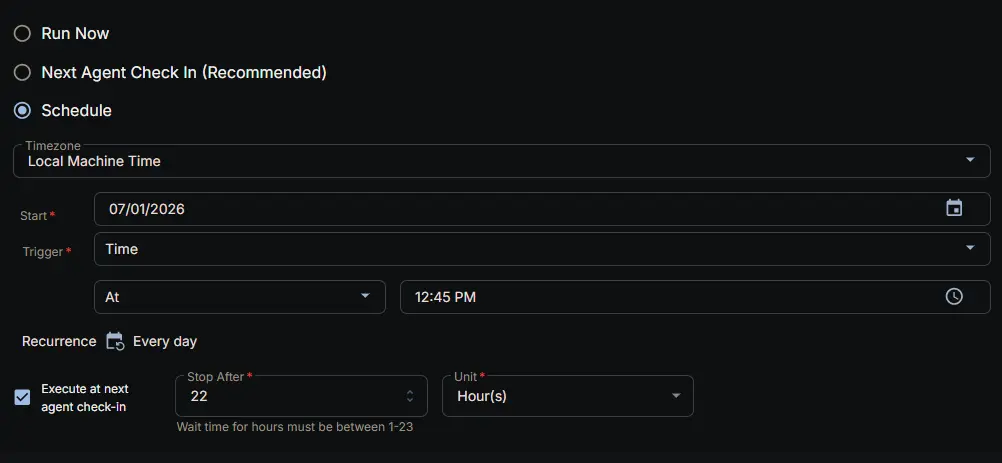Open the clock time picker icon
The height and width of the screenshot is (463, 1002).
click(954, 296)
